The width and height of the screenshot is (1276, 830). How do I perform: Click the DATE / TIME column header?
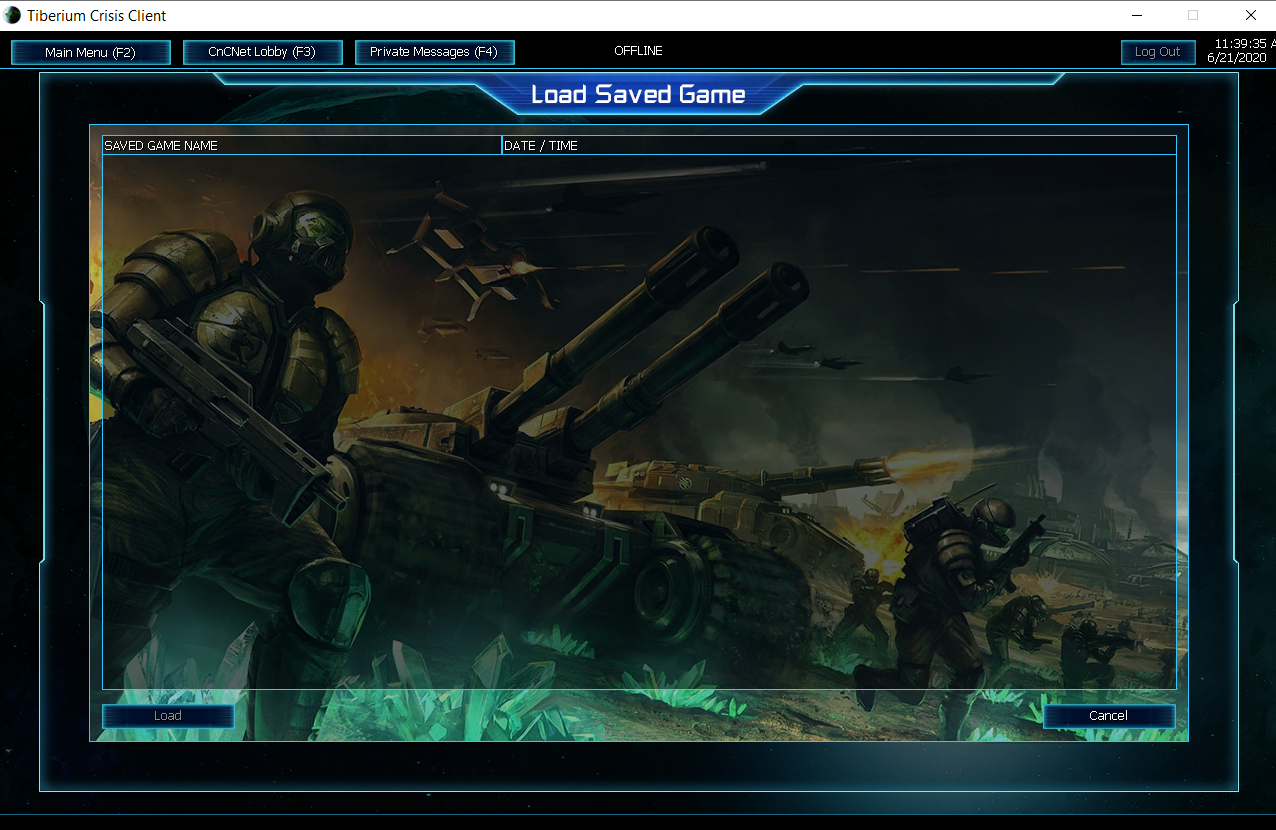click(x=838, y=146)
